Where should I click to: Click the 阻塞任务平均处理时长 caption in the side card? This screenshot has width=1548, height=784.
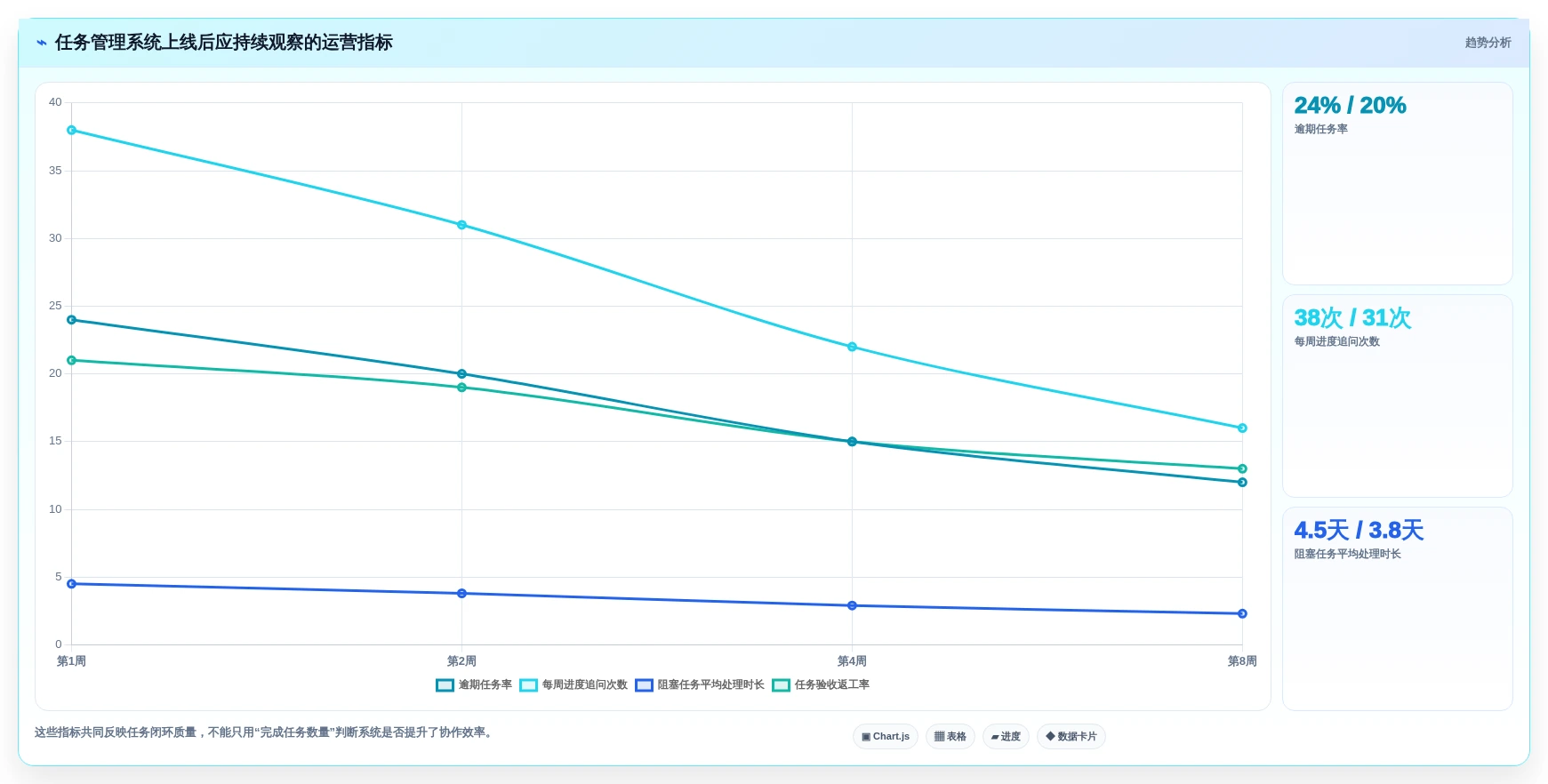pyautogui.click(x=1347, y=554)
